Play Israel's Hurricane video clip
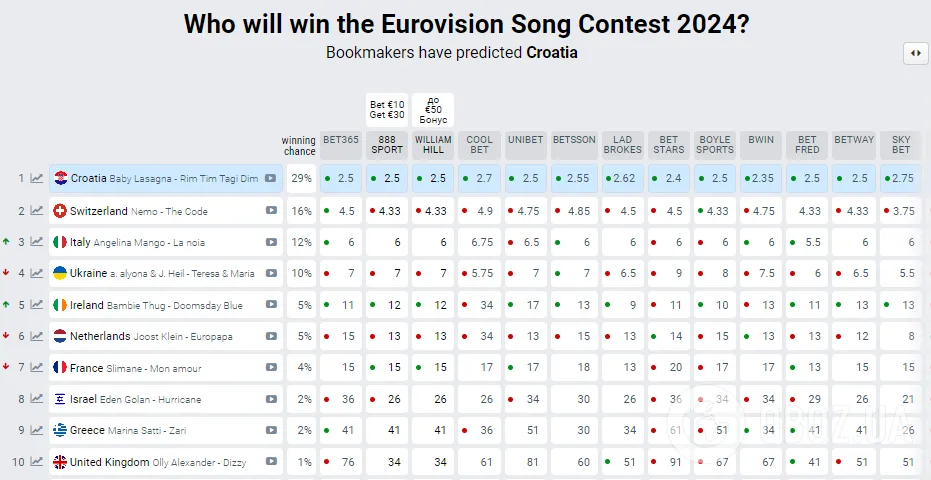Image resolution: width=931 pixels, height=480 pixels. tap(271, 399)
